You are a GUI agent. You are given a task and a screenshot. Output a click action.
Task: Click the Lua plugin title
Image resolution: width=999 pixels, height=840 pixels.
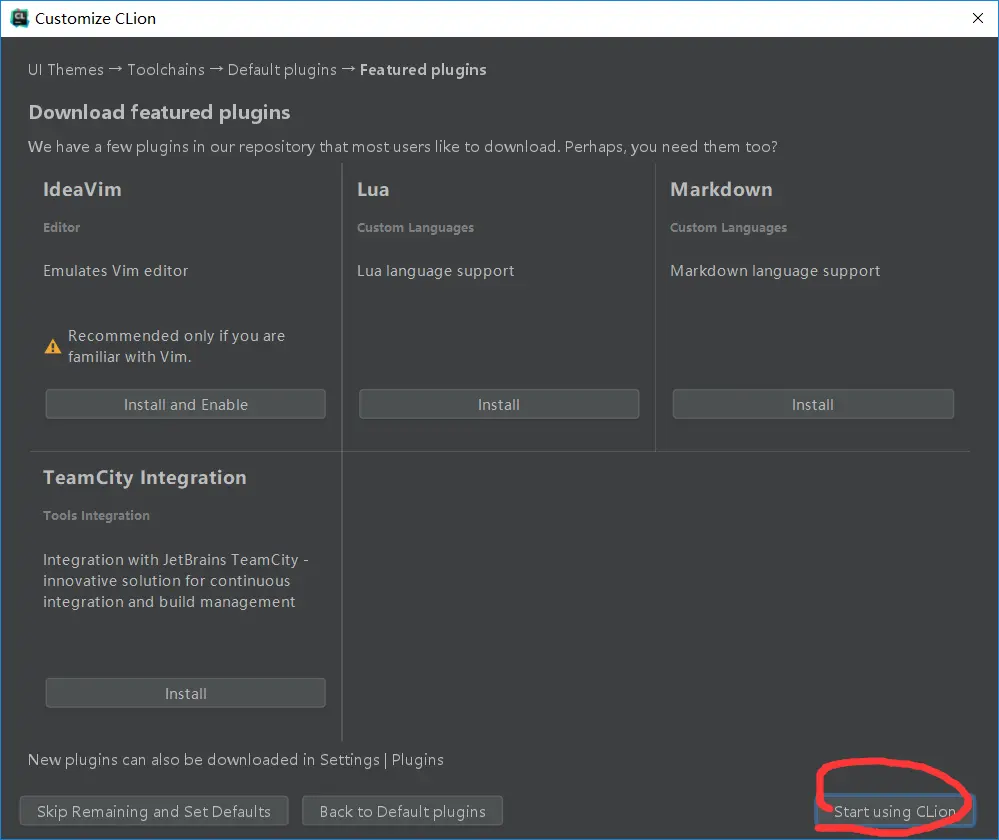(x=373, y=189)
